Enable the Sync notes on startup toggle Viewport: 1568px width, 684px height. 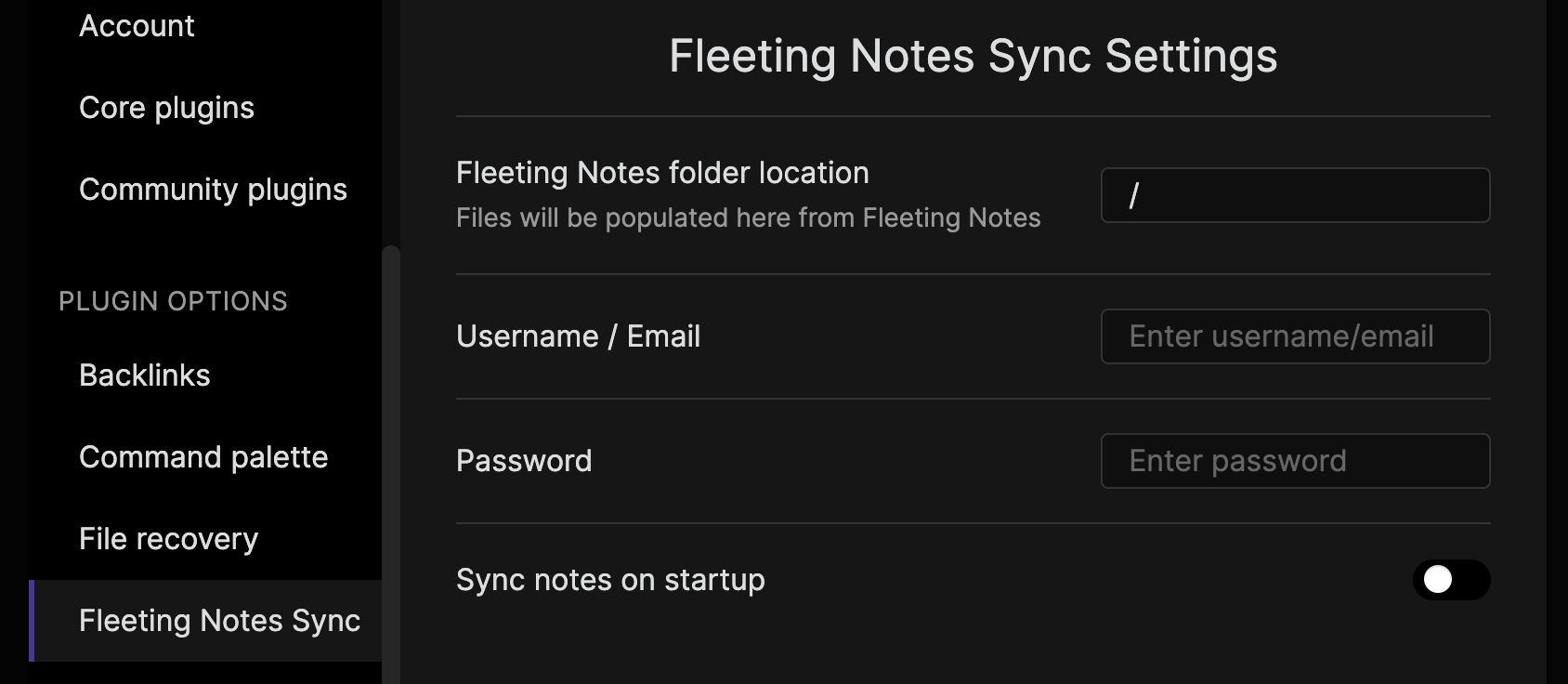tap(1451, 580)
